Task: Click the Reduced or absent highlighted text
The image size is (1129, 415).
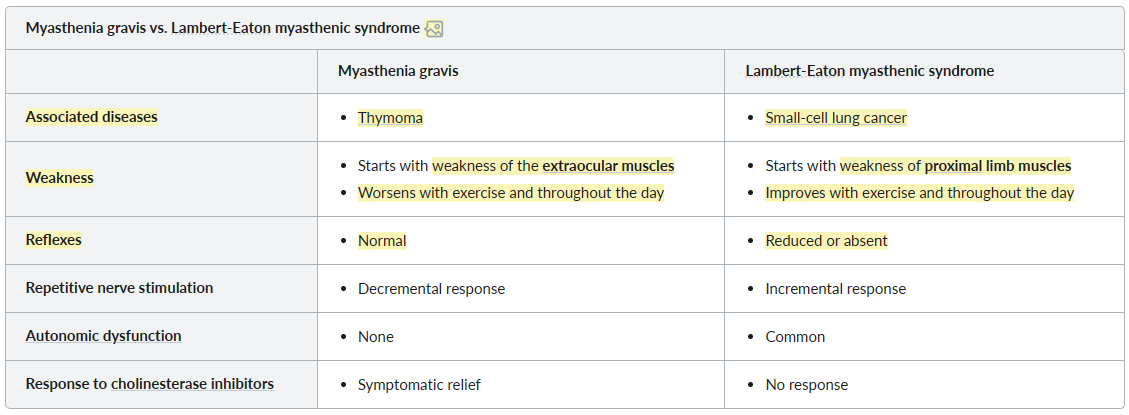Action: coord(827,241)
